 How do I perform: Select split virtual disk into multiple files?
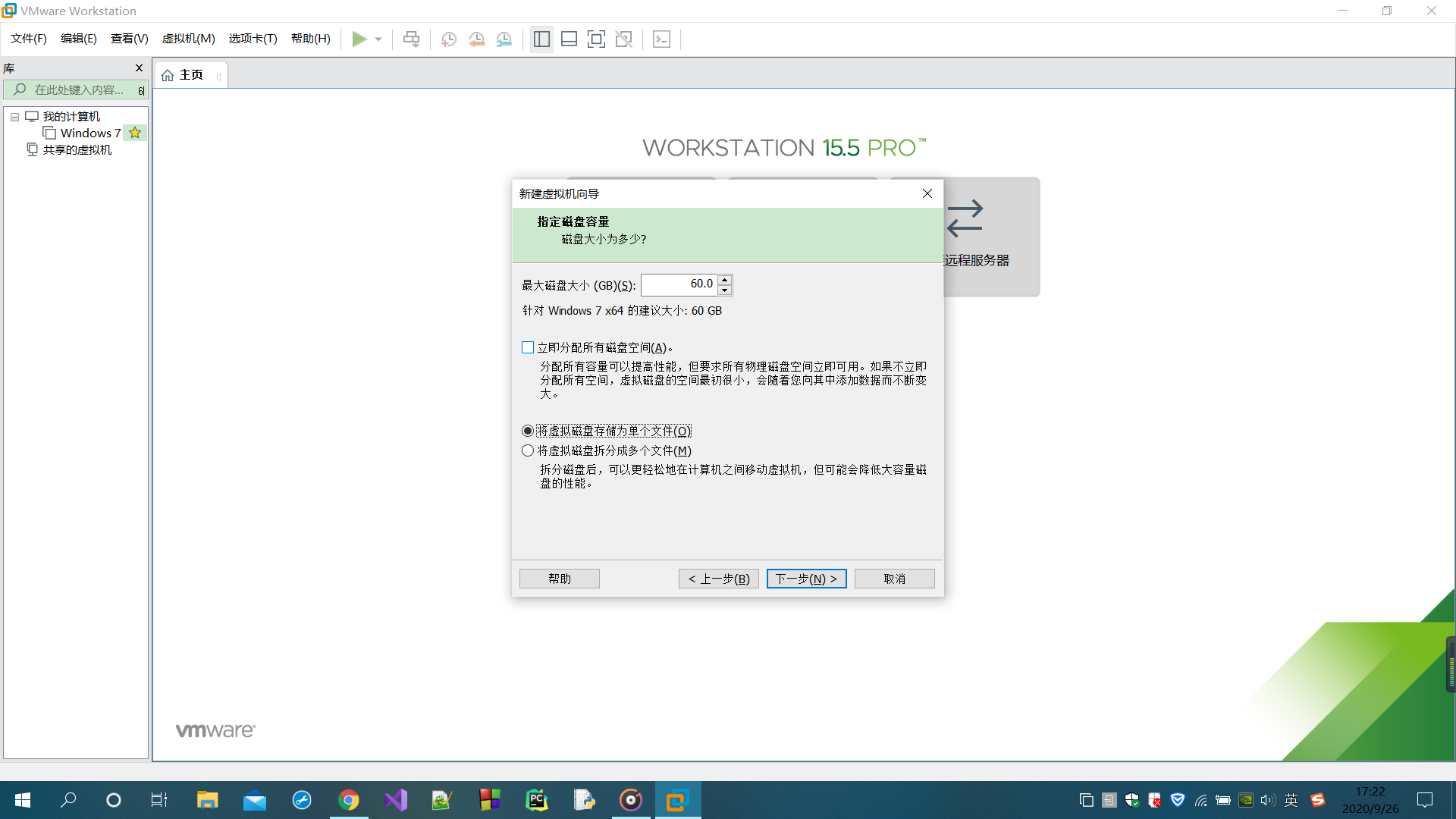pyautogui.click(x=528, y=450)
